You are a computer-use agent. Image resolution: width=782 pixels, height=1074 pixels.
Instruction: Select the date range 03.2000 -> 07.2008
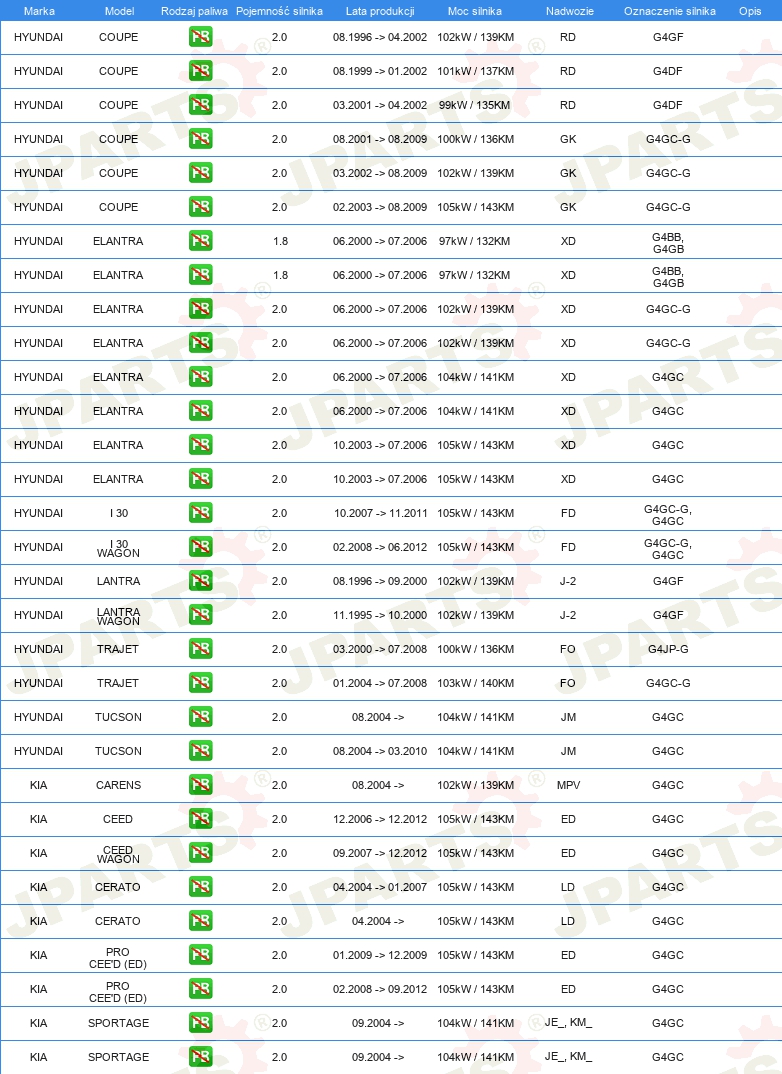point(380,649)
